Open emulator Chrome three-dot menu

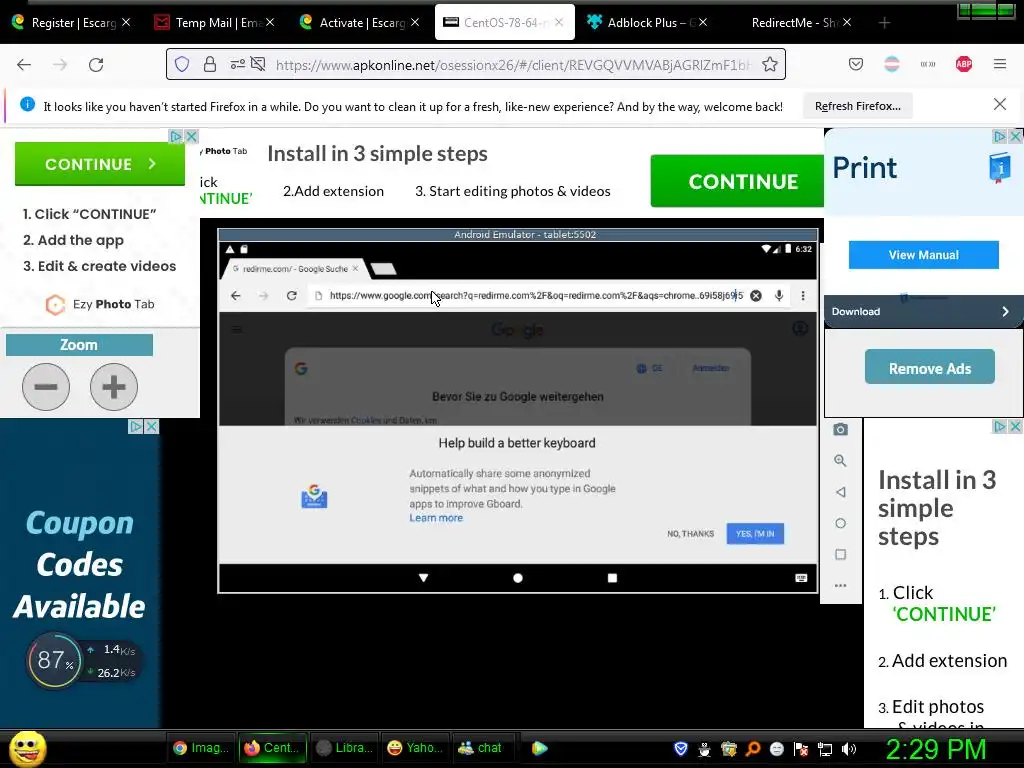click(x=803, y=295)
